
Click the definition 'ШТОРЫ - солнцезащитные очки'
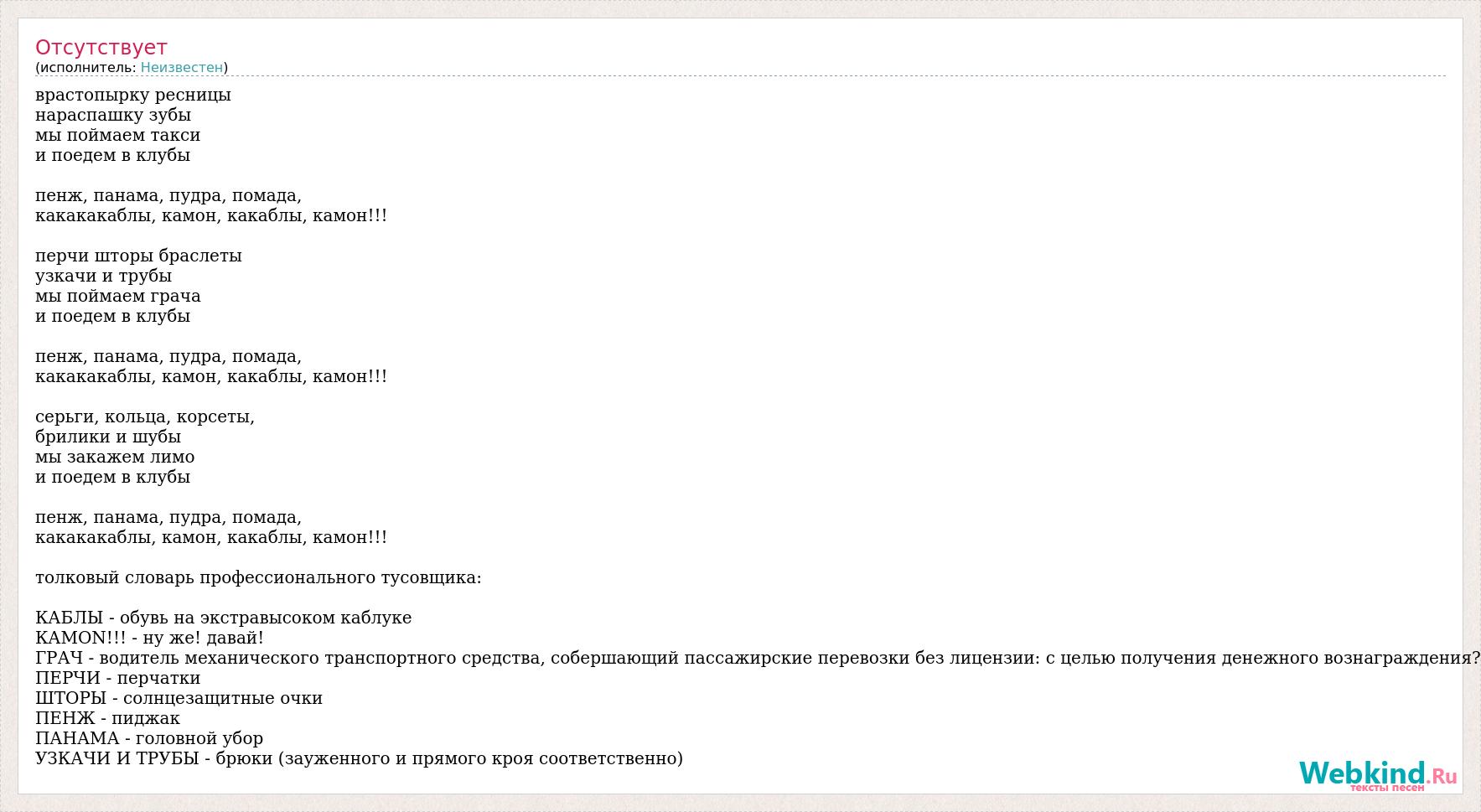point(179,698)
